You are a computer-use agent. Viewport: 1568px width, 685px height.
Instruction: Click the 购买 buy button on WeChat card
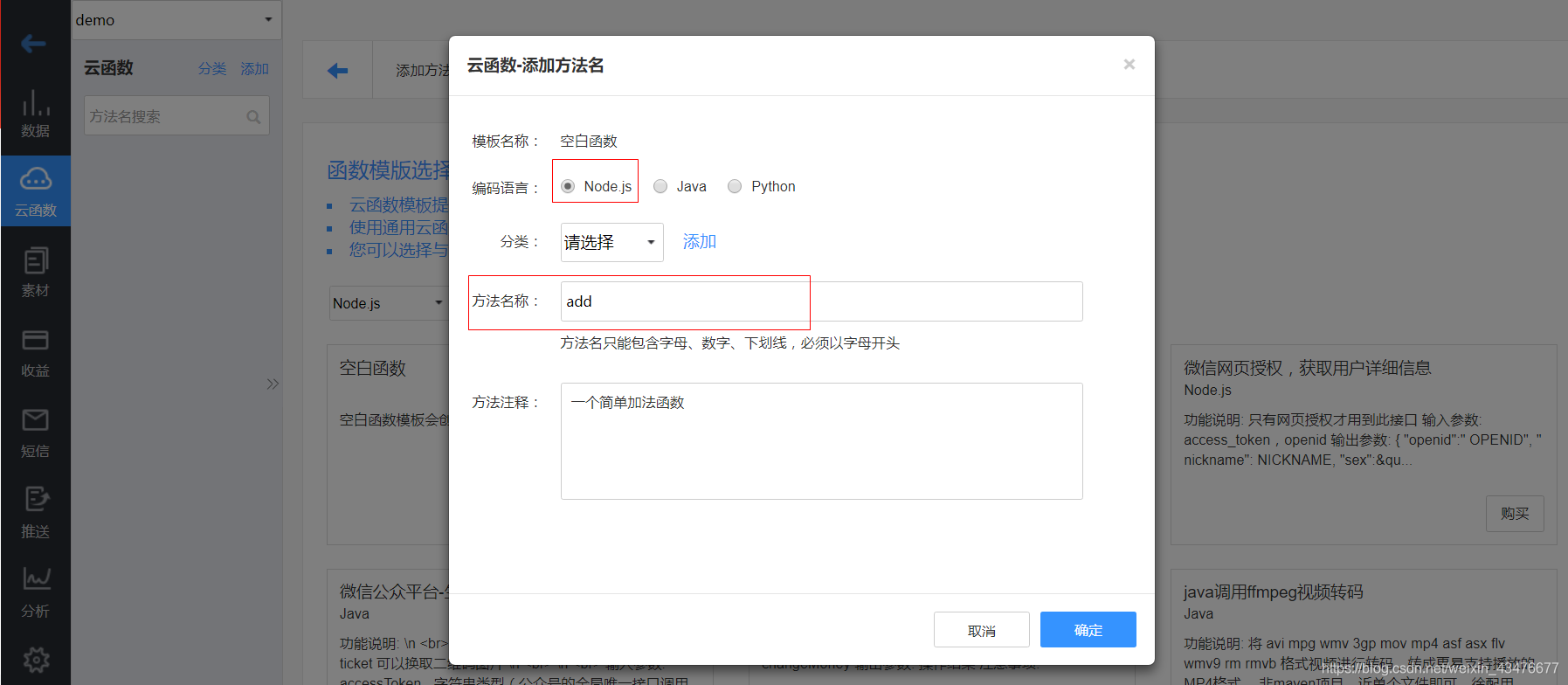(1515, 514)
